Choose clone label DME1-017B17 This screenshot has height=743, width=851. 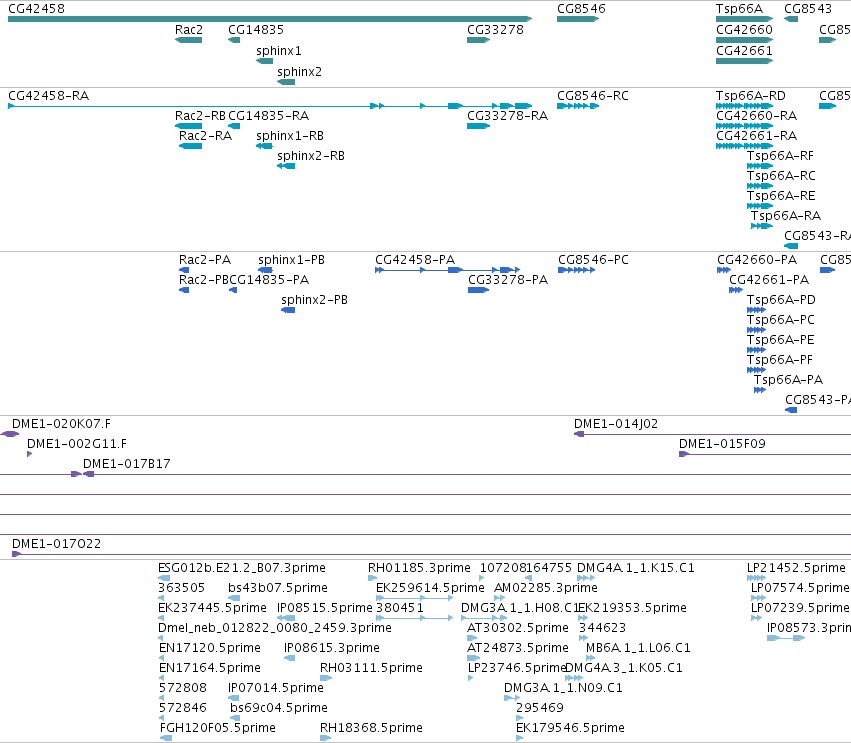[126, 465]
